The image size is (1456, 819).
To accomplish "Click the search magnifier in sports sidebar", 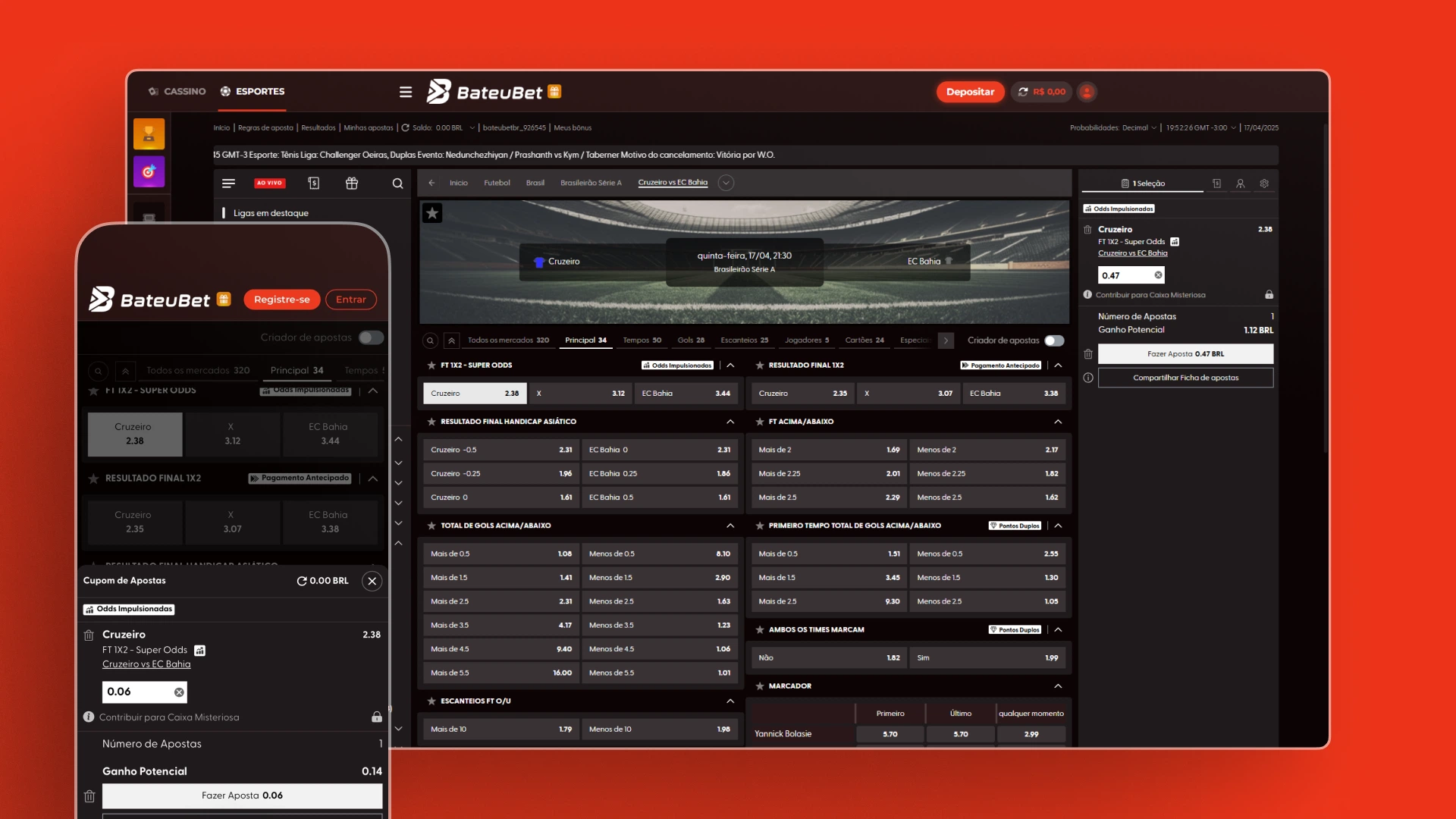I will (397, 184).
